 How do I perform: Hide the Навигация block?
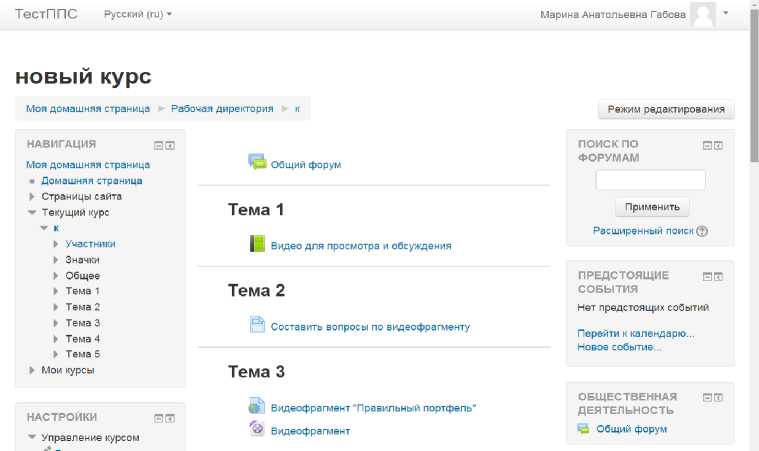(x=158, y=145)
